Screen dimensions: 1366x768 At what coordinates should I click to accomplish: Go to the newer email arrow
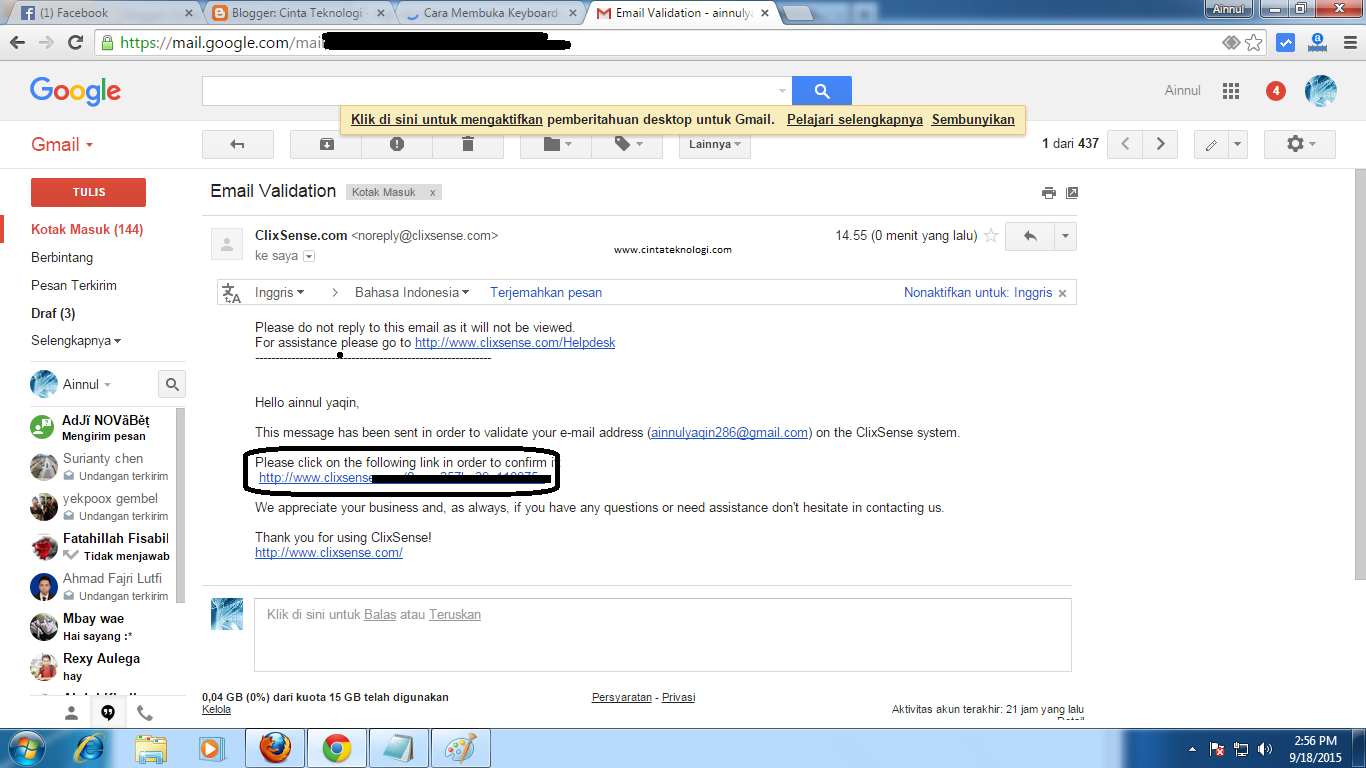[1125, 144]
